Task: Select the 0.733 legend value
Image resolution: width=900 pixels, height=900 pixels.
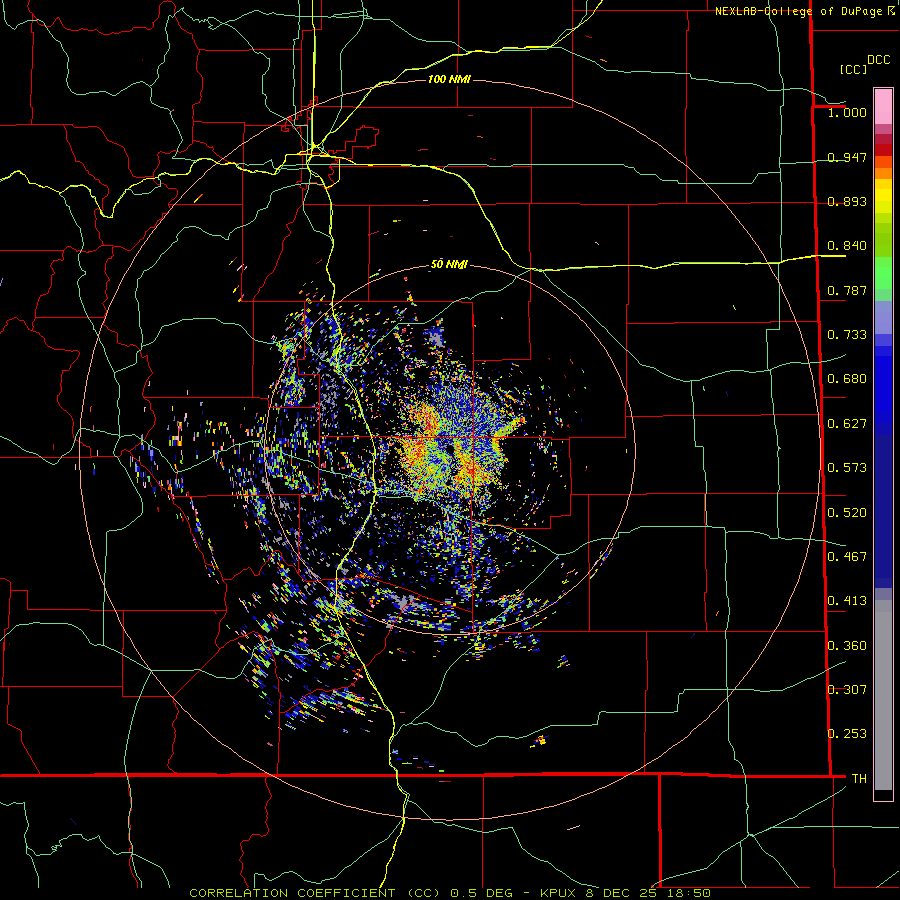Action: (847, 335)
